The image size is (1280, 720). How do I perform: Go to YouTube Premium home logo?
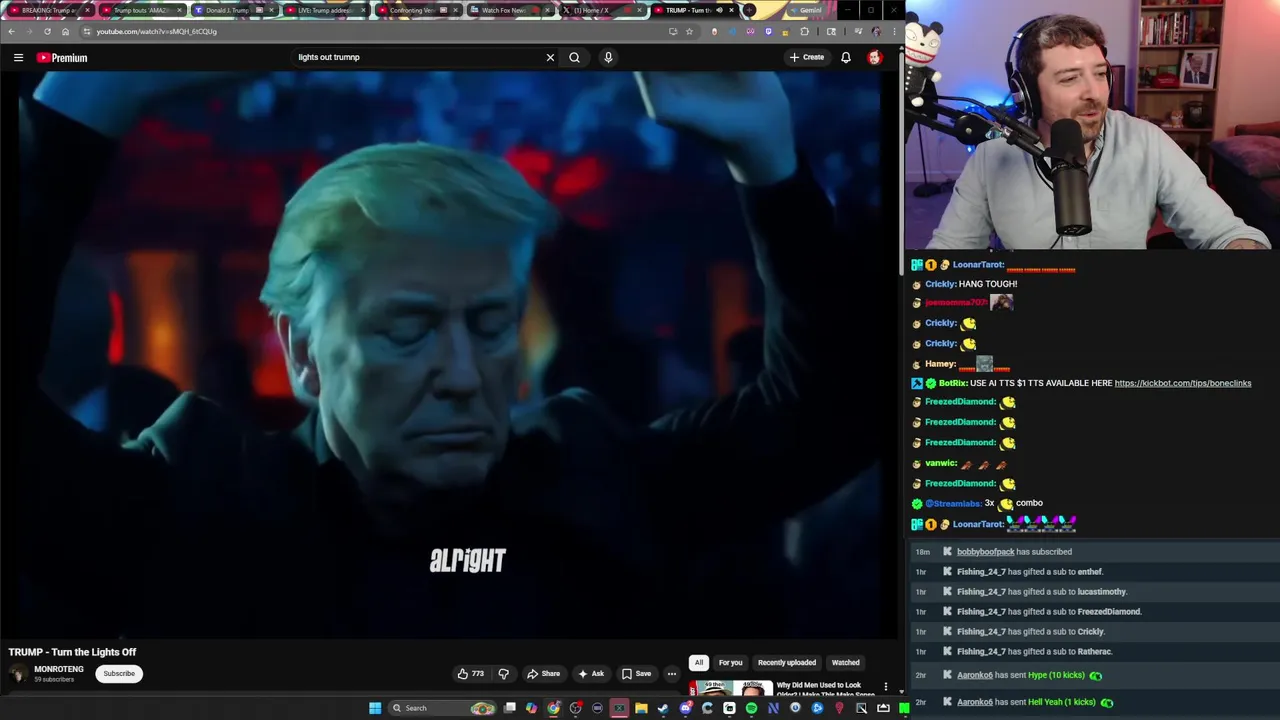62,58
